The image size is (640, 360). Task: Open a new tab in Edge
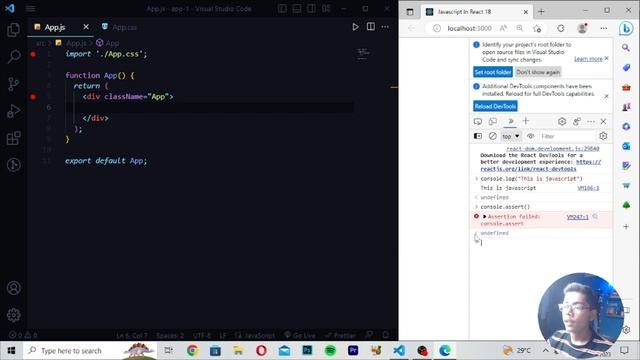click(x=541, y=12)
